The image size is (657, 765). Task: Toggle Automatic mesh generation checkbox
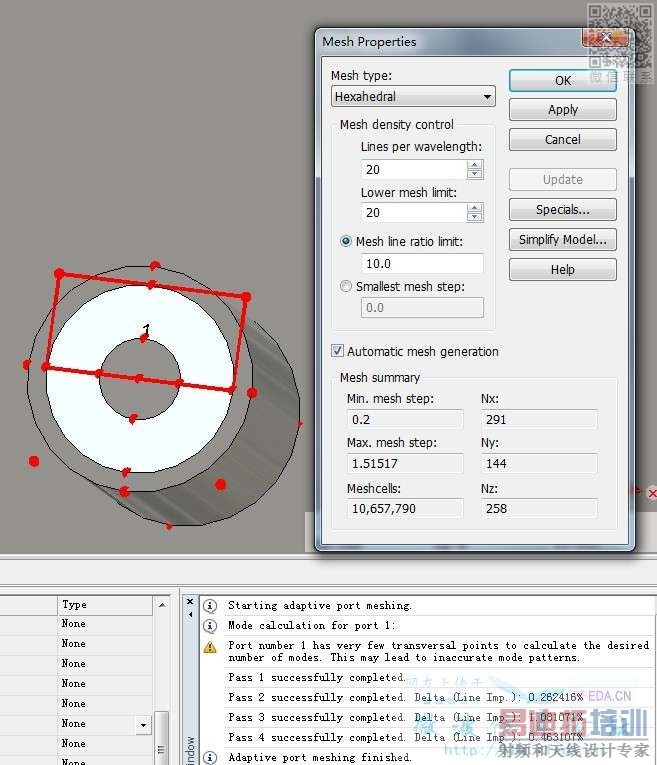[x=337, y=351]
